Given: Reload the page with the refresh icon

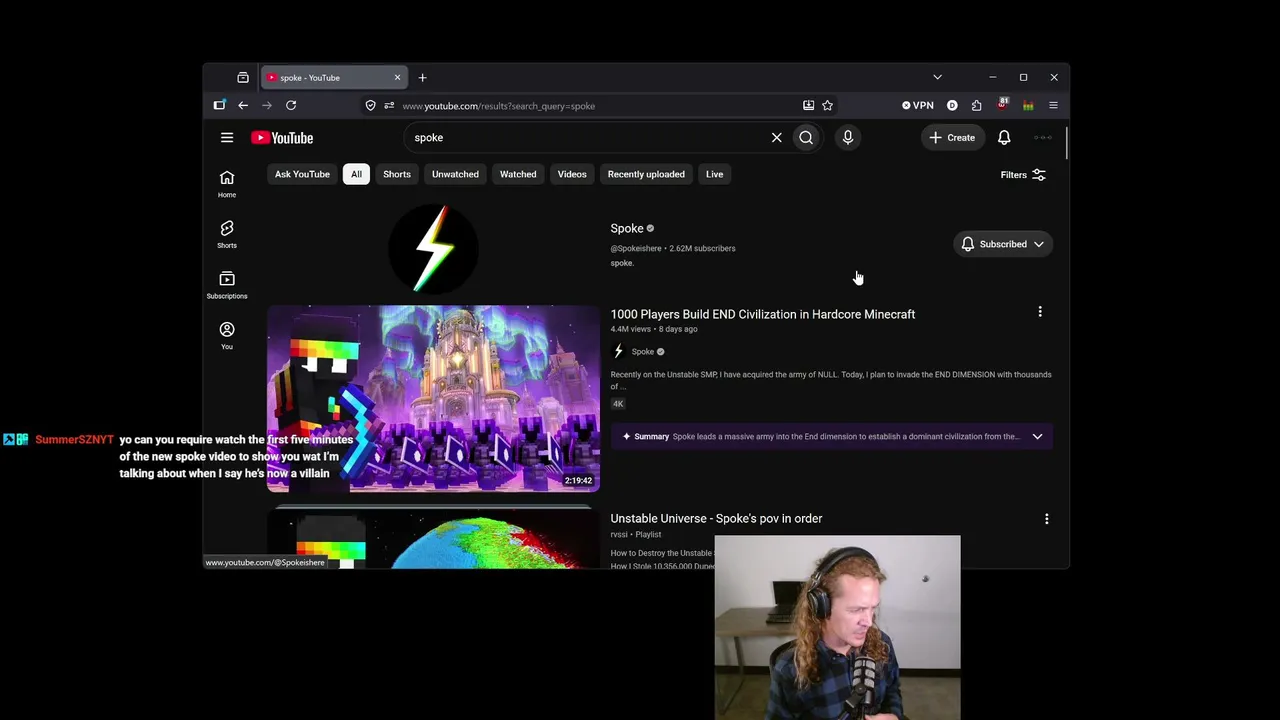Looking at the screenshot, I should point(291,105).
